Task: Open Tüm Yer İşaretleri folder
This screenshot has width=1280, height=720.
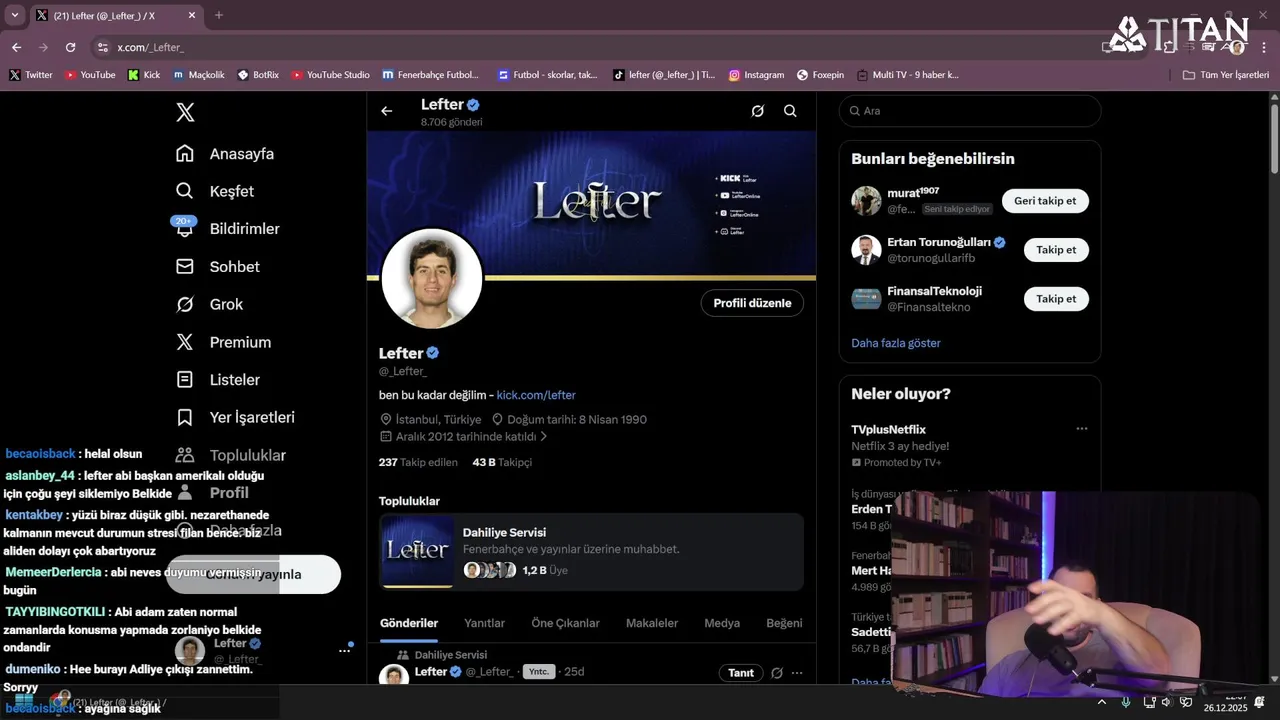Action: point(1226,75)
